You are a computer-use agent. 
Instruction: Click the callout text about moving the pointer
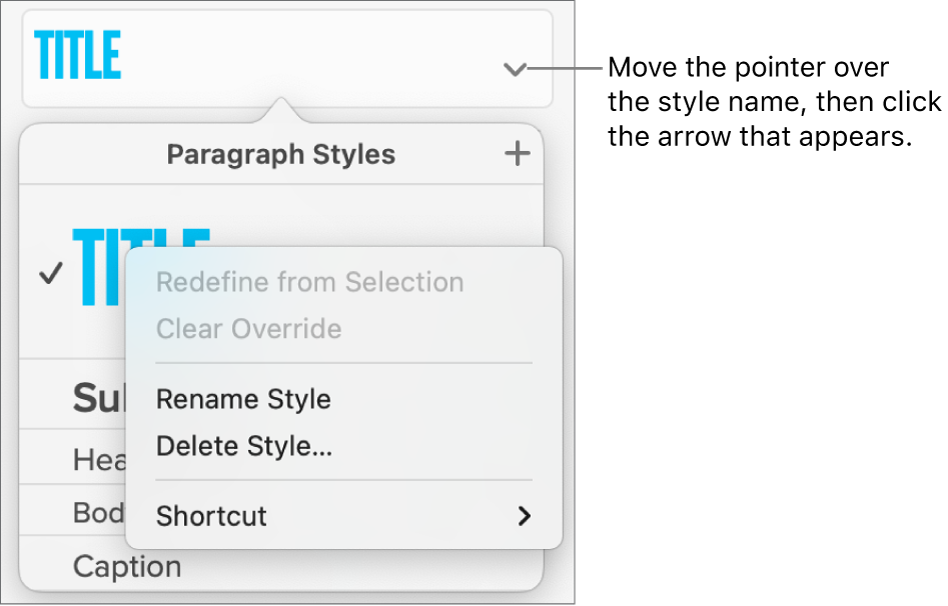point(774,102)
